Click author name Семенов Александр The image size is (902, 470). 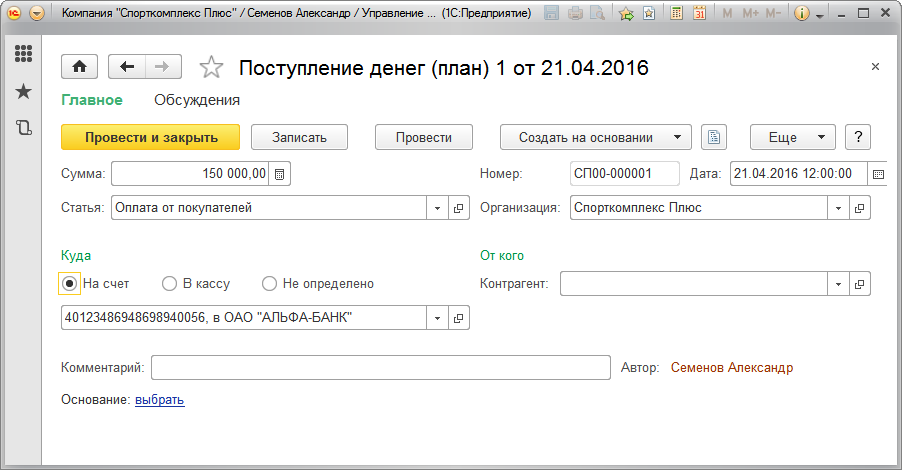pos(732,368)
